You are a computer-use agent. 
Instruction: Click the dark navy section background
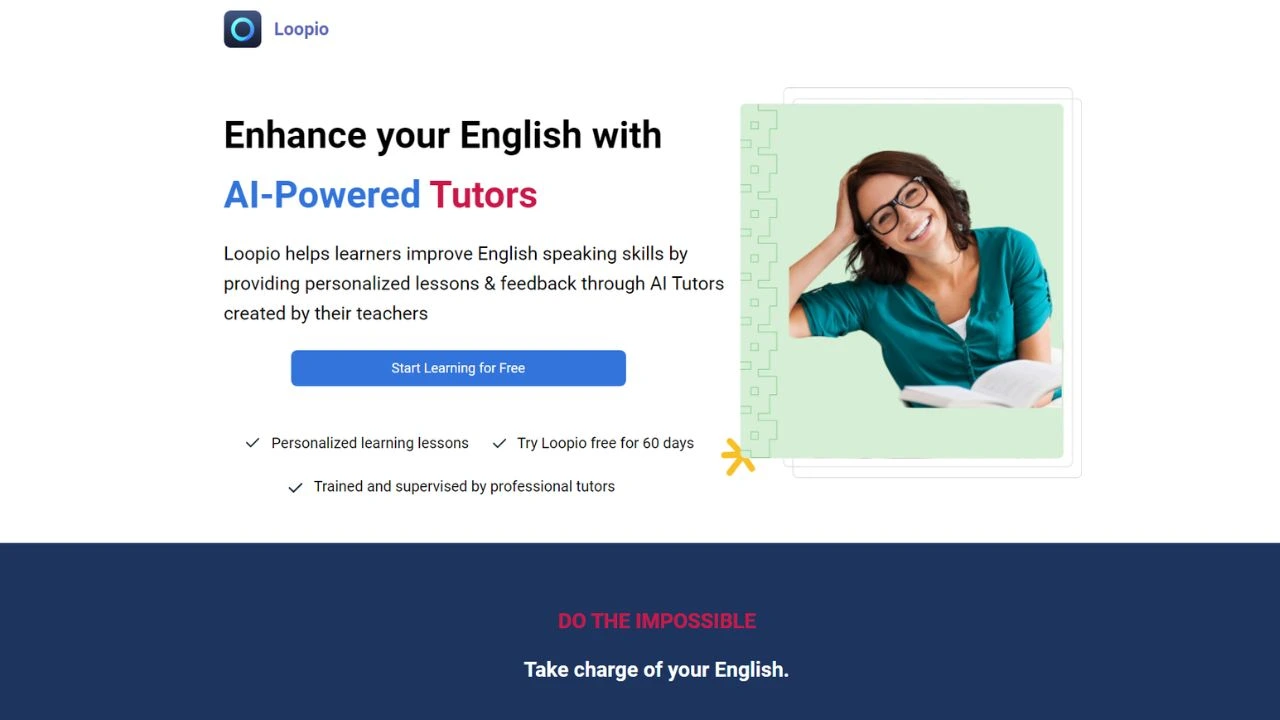click(x=640, y=580)
